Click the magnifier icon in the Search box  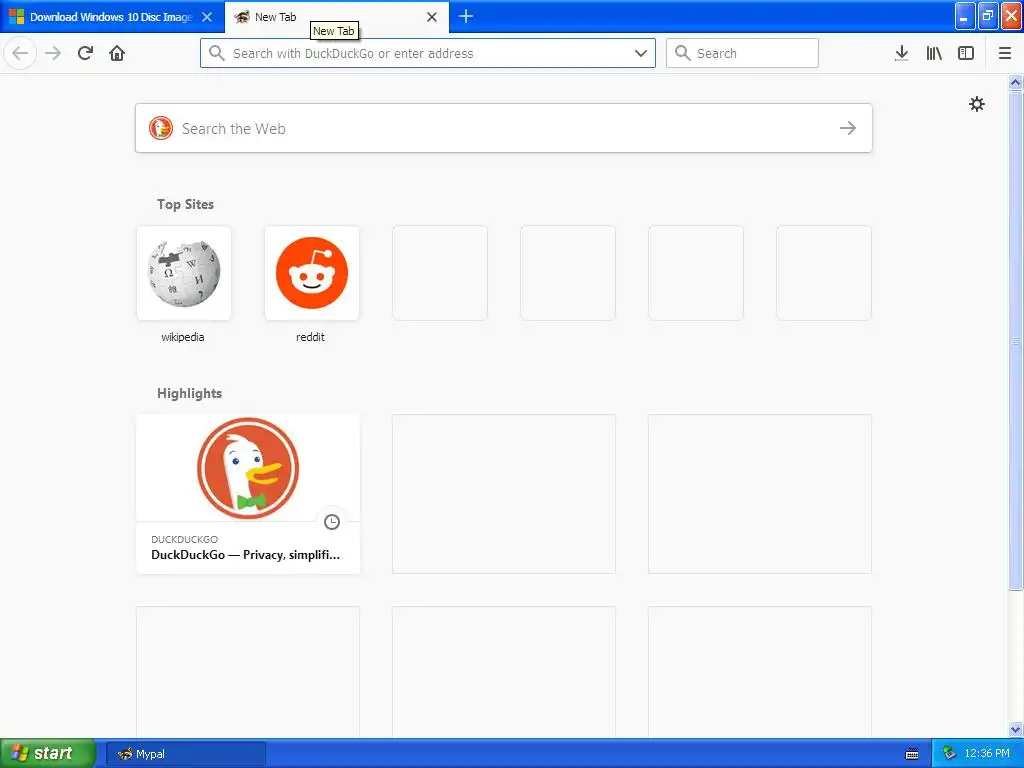tap(682, 53)
